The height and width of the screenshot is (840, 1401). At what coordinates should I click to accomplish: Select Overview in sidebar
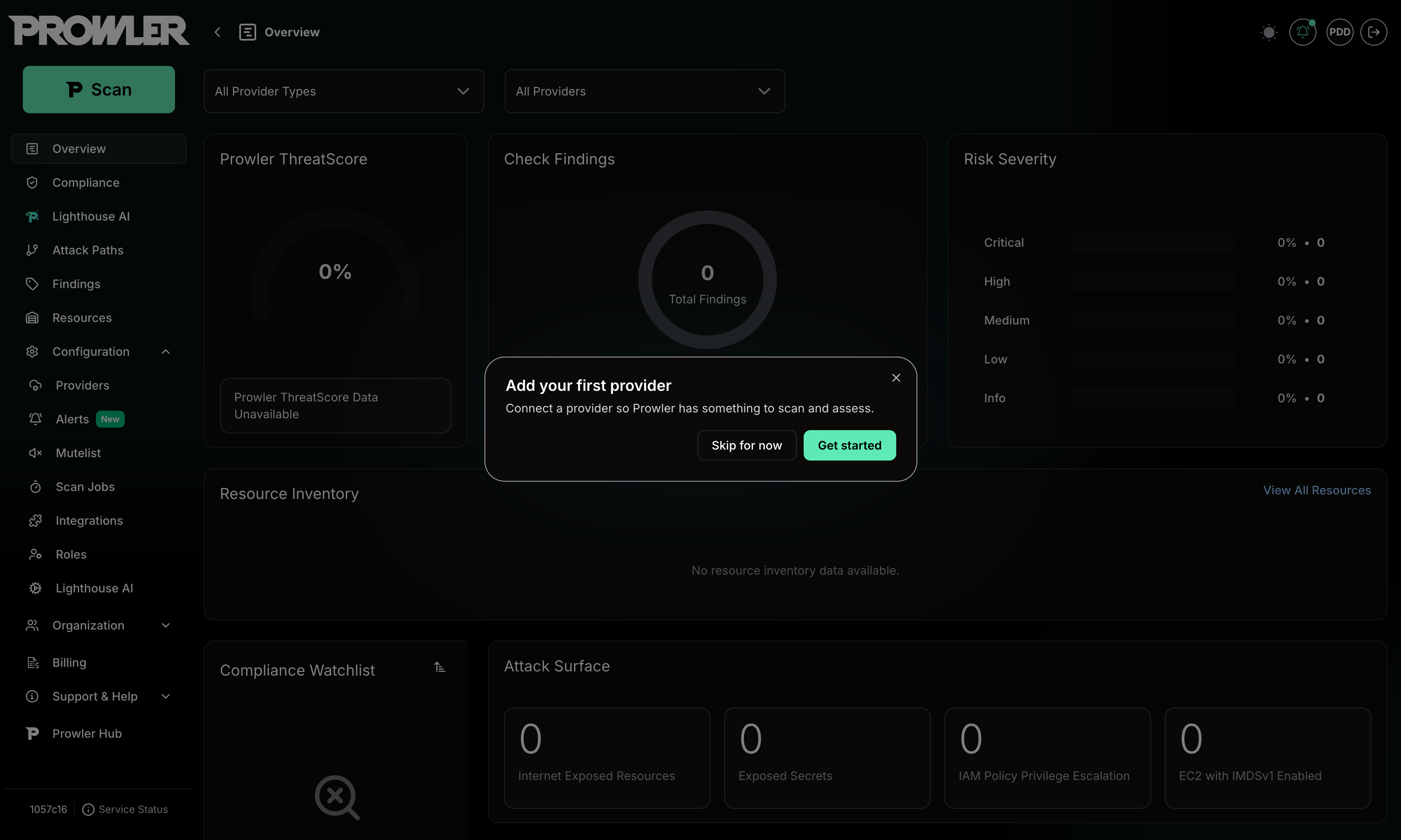click(99, 149)
